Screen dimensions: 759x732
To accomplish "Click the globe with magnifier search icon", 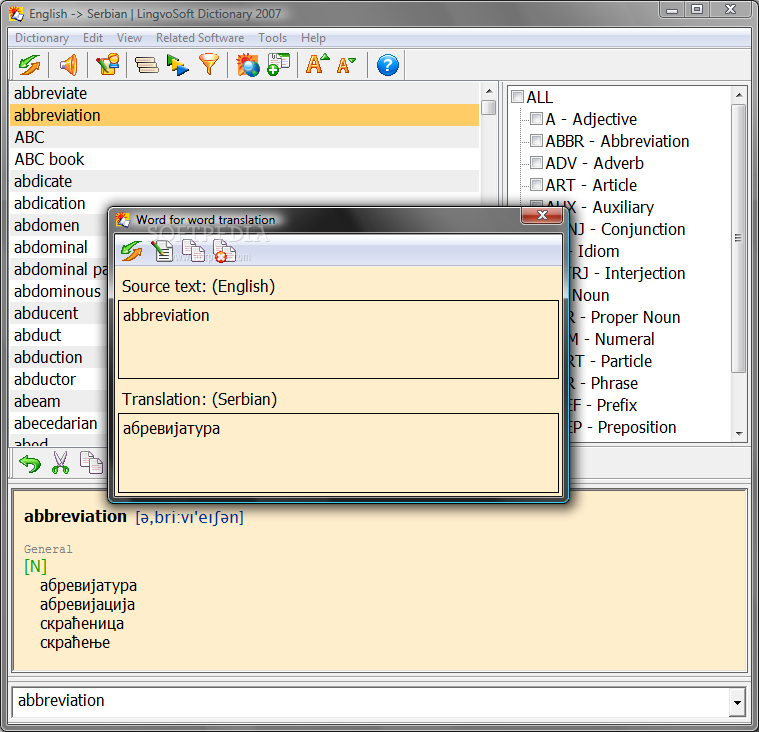I will click(x=248, y=65).
